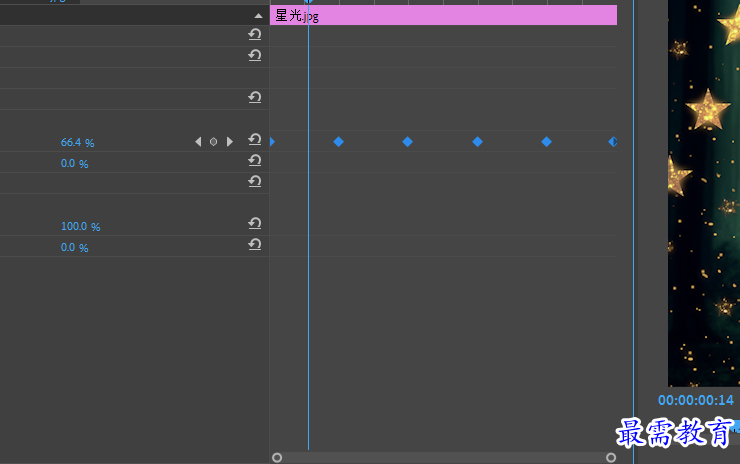Jump to next keyframe arrow

click(x=230, y=142)
